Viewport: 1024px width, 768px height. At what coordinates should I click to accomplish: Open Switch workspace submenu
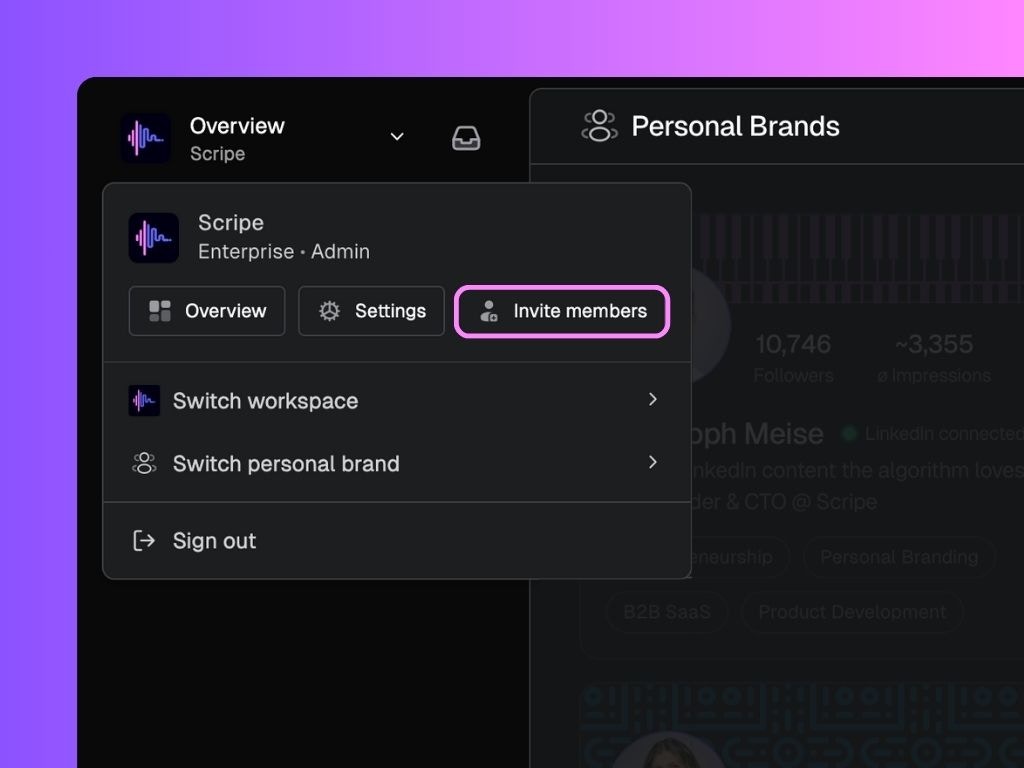397,400
